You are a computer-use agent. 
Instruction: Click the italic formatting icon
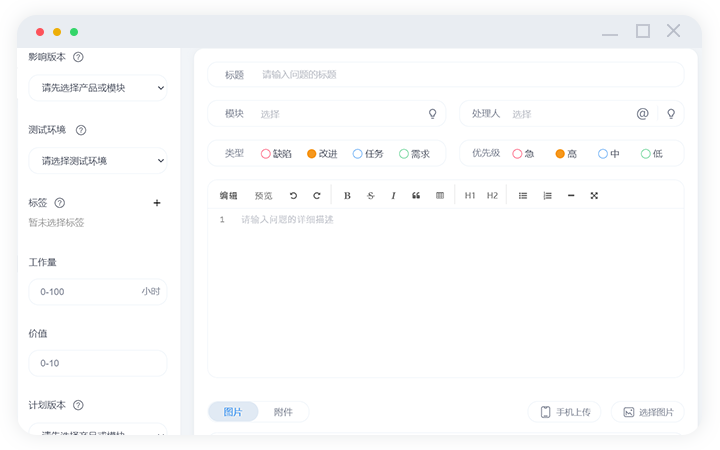click(393, 195)
